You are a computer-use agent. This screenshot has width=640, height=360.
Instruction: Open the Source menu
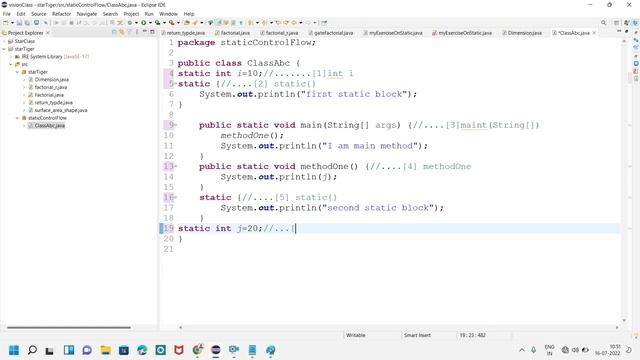38,14
